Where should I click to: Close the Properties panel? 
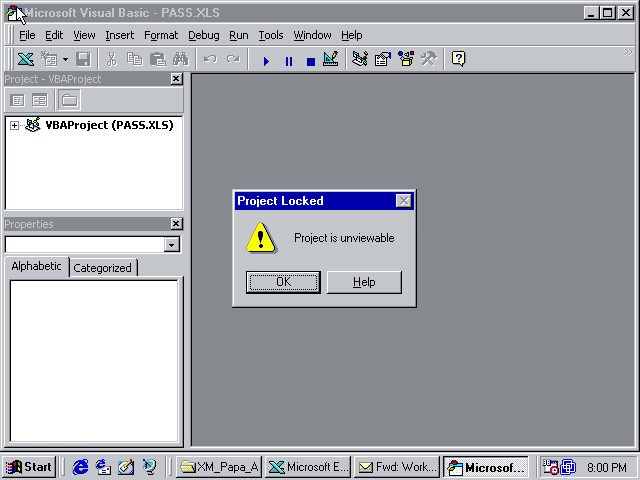pos(176,224)
